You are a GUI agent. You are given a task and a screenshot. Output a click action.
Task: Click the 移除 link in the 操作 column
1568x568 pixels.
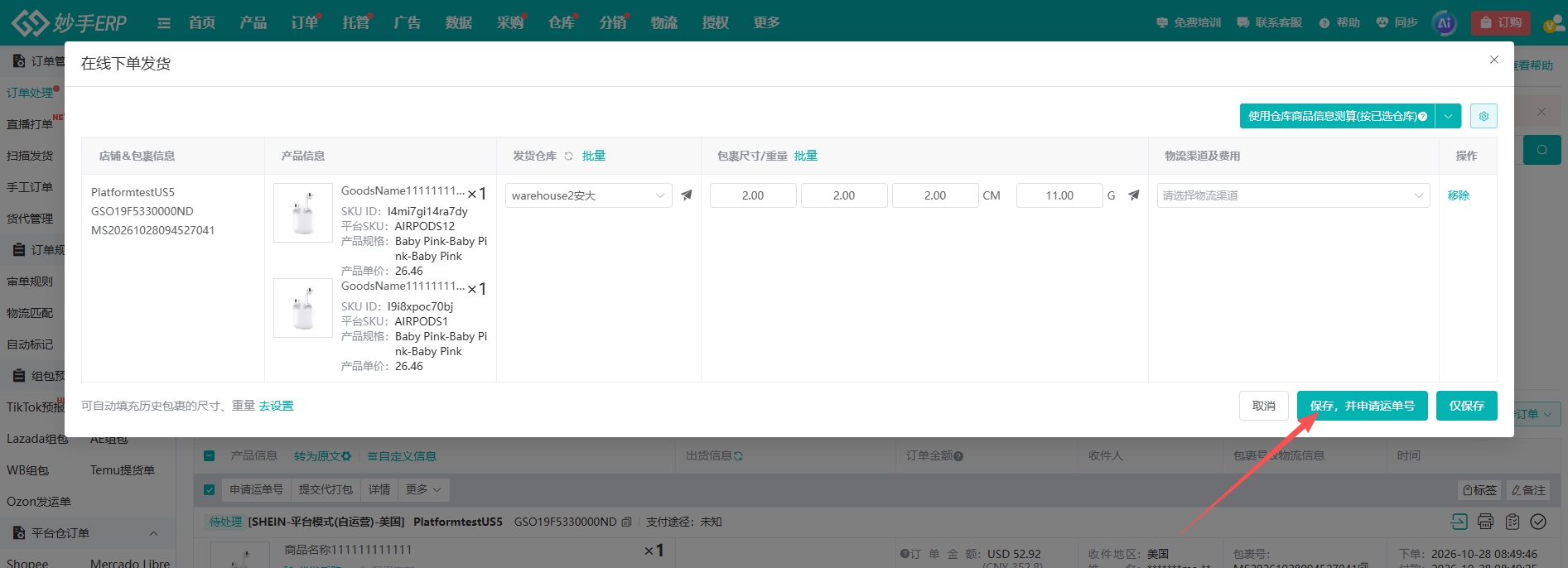pyautogui.click(x=1458, y=195)
